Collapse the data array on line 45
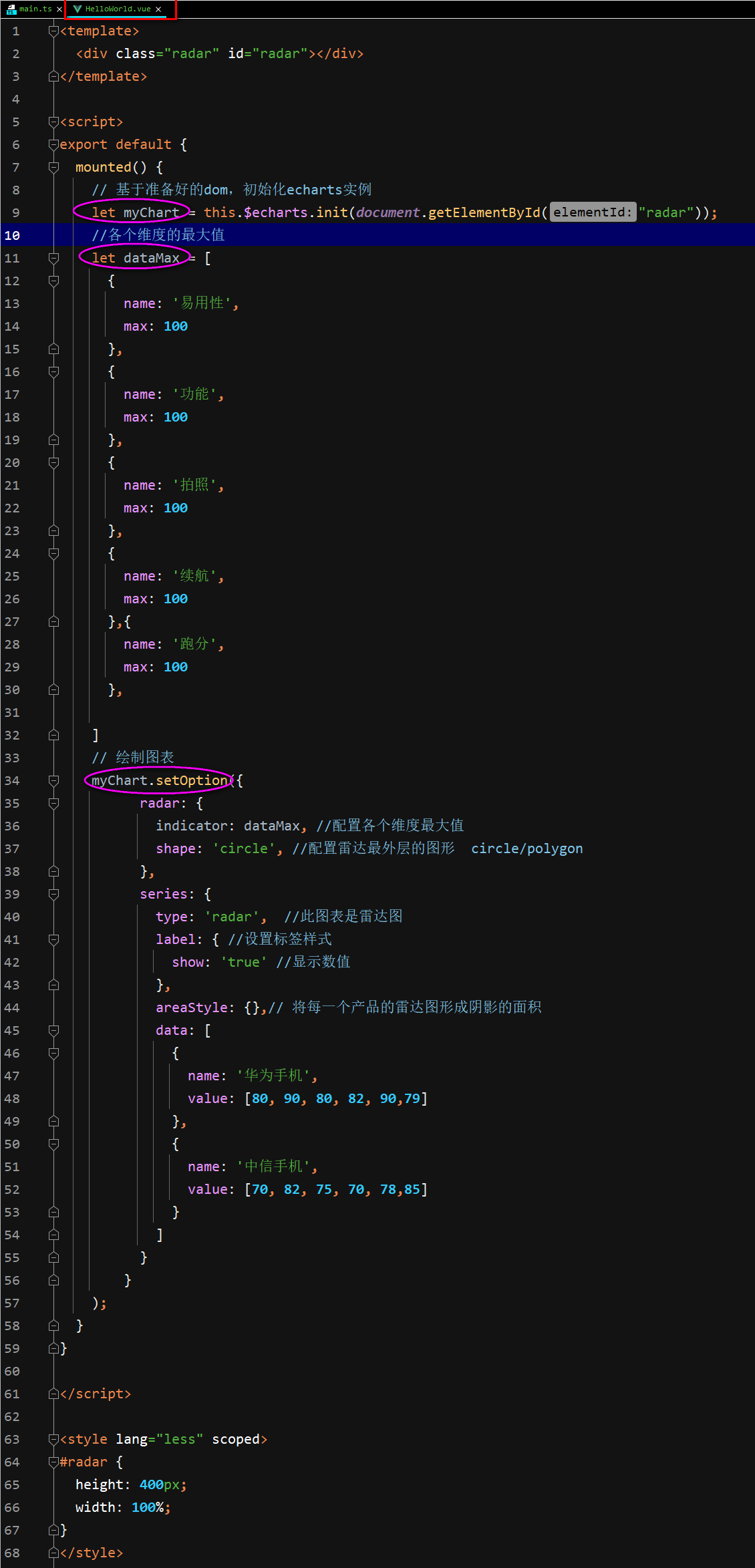 (53, 1031)
